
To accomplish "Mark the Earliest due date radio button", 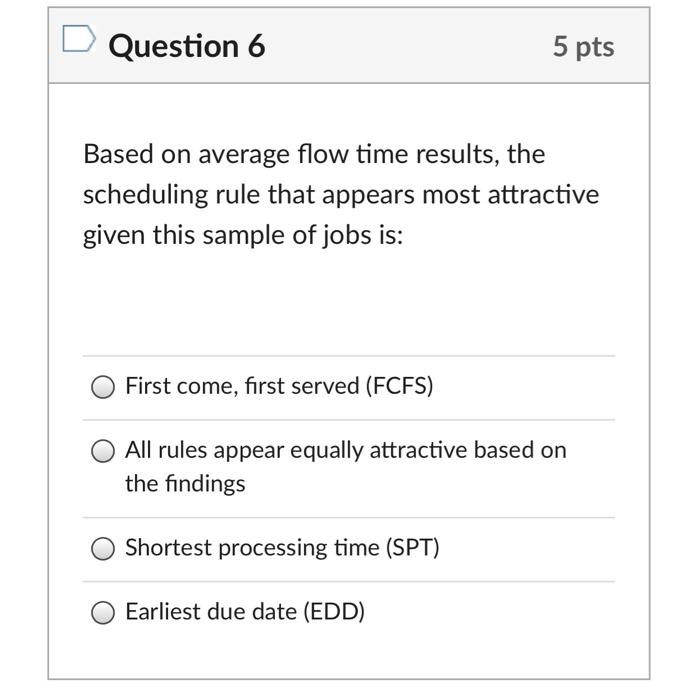I will point(103,613).
